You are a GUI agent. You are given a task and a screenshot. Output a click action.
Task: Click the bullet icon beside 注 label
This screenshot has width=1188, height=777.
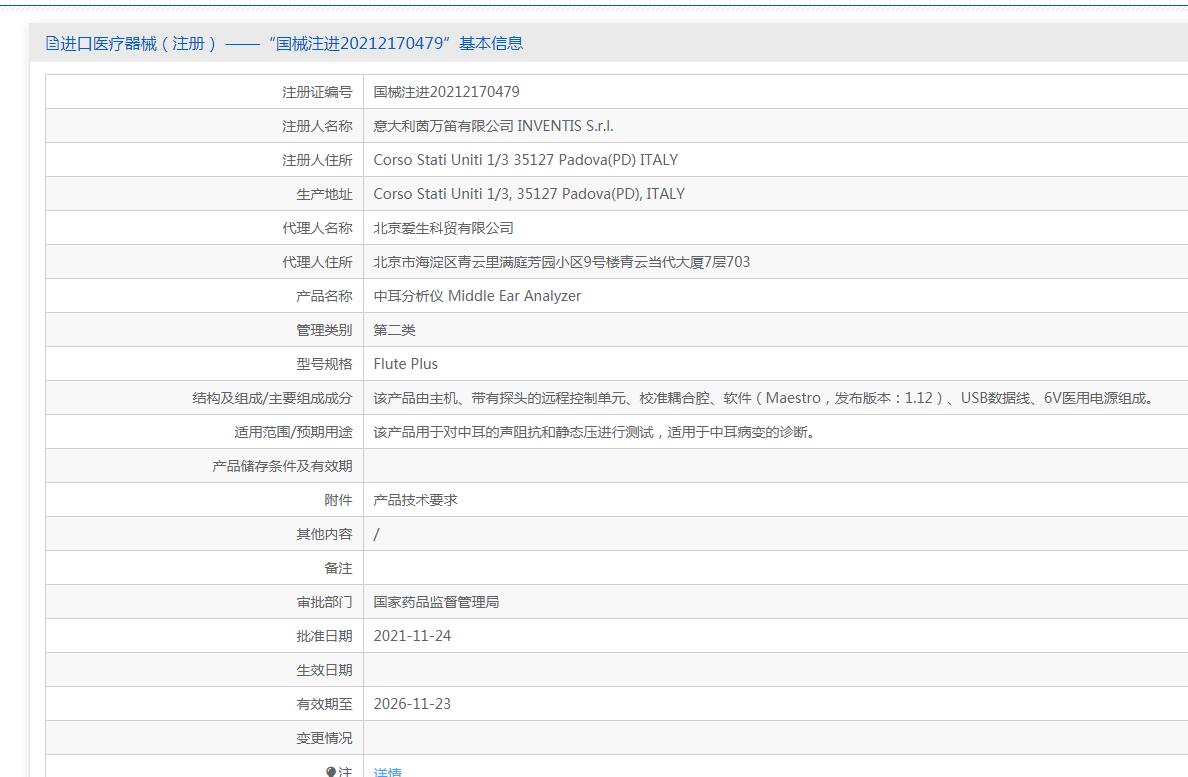point(330,772)
